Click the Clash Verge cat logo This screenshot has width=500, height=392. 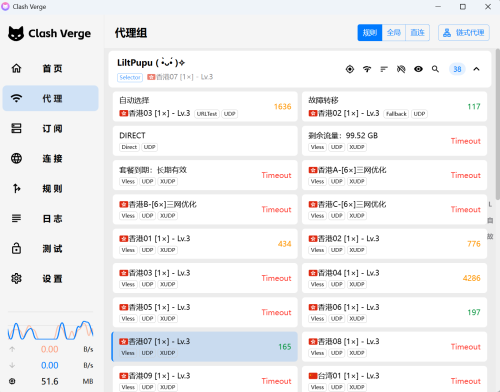16,33
